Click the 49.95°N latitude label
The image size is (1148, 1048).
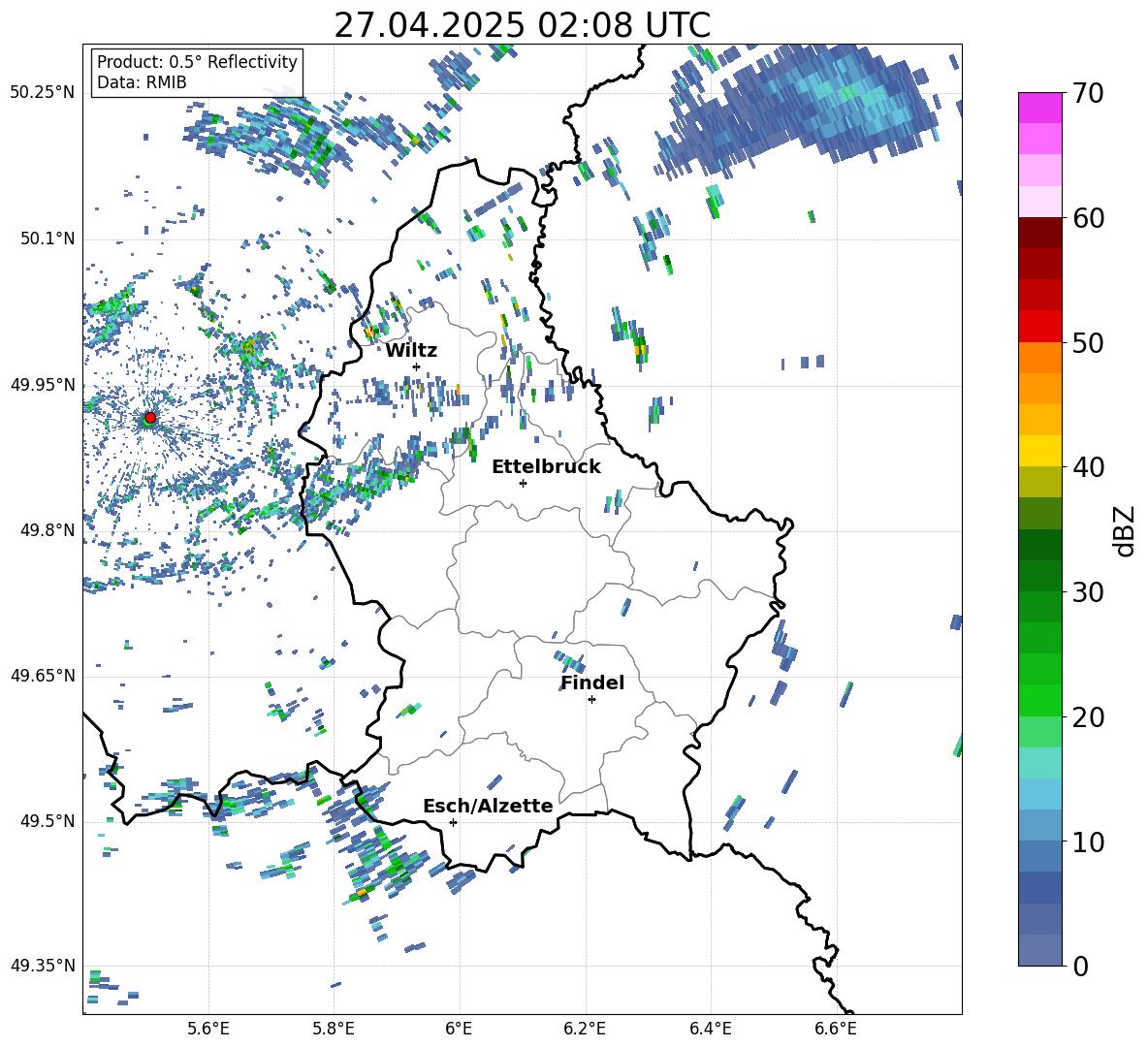tap(43, 384)
